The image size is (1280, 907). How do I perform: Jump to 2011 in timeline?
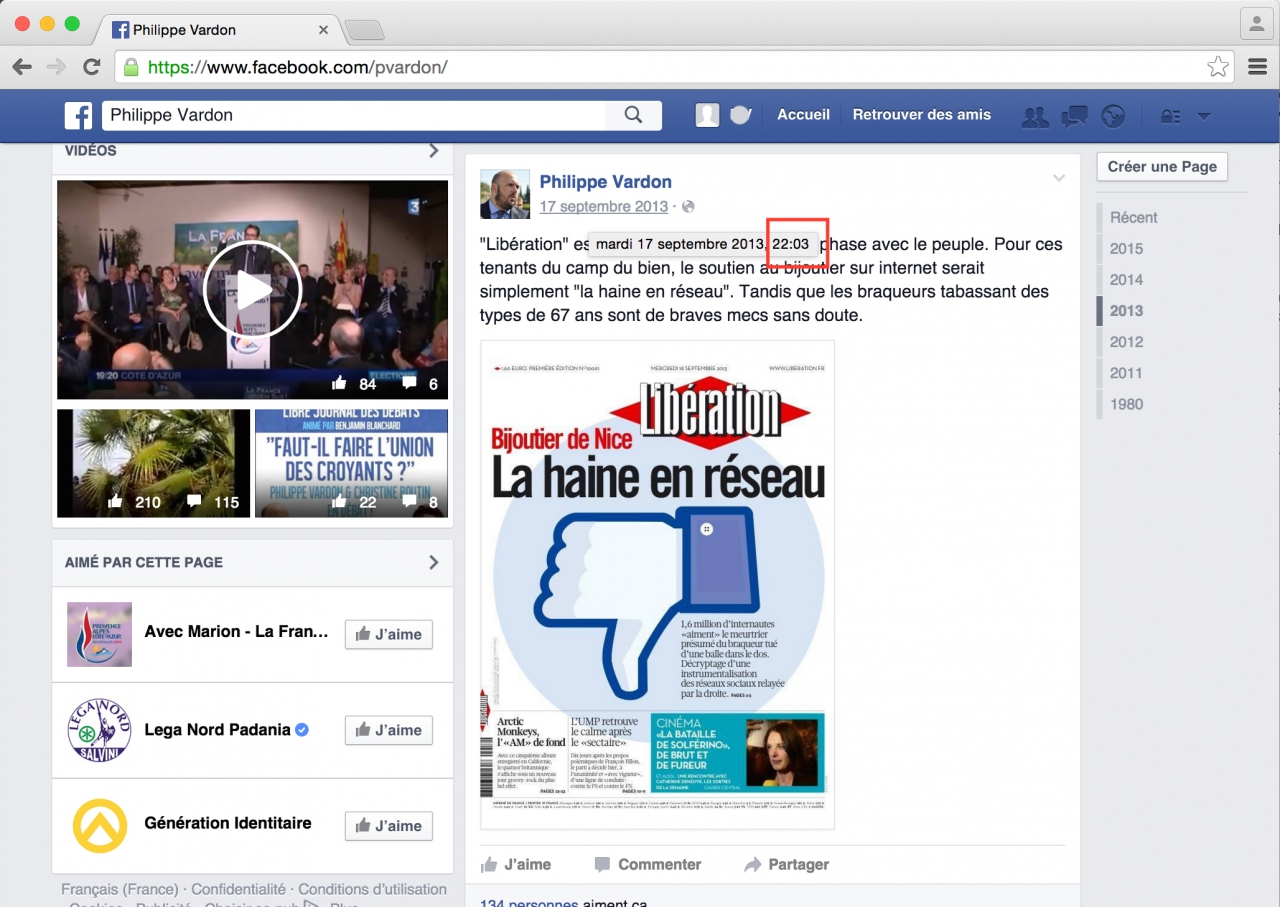[x=1126, y=373]
